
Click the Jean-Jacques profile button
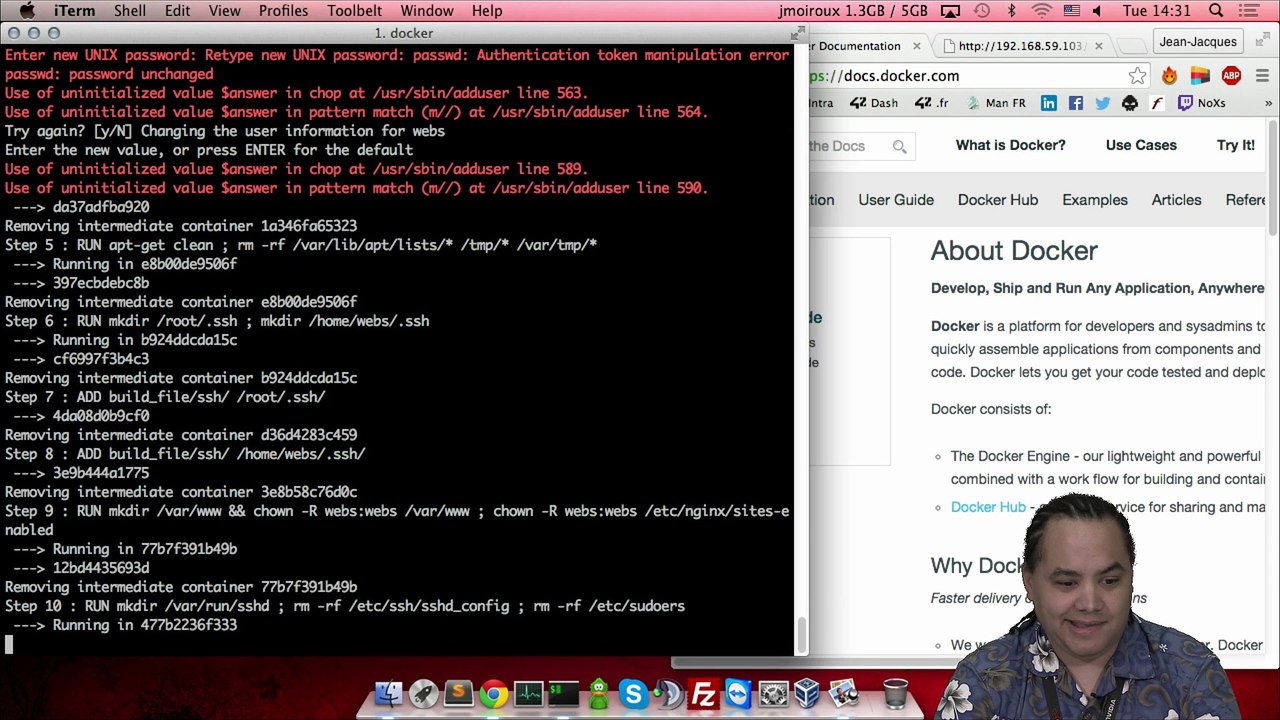[1199, 42]
